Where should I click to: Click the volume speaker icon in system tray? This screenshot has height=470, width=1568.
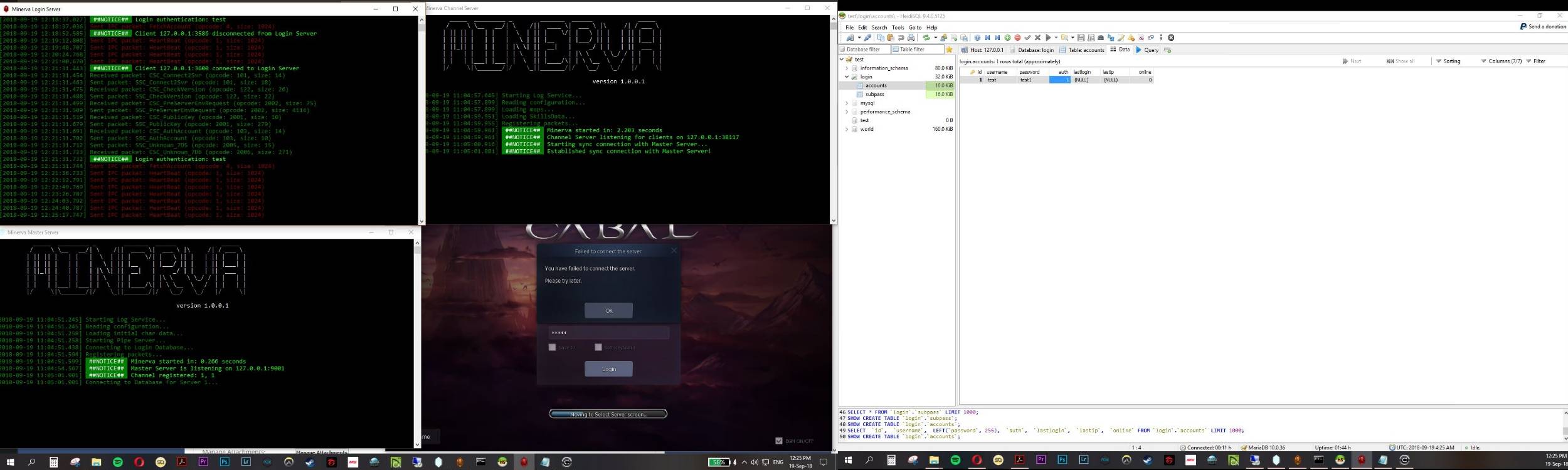(x=755, y=462)
